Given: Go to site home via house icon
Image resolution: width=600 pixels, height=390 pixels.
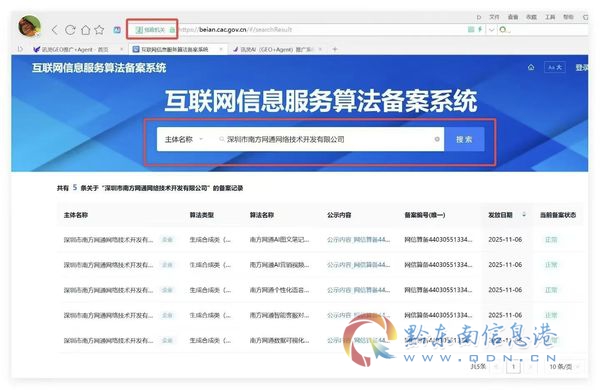Looking at the screenshot, I should click(531, 67).
